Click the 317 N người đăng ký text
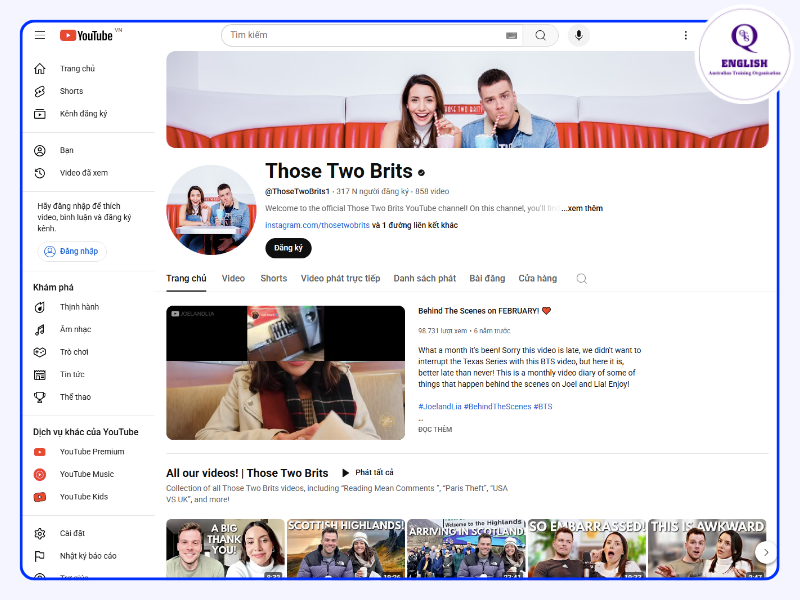The width and height of the screenshot is (800, 600). point(372,191)
